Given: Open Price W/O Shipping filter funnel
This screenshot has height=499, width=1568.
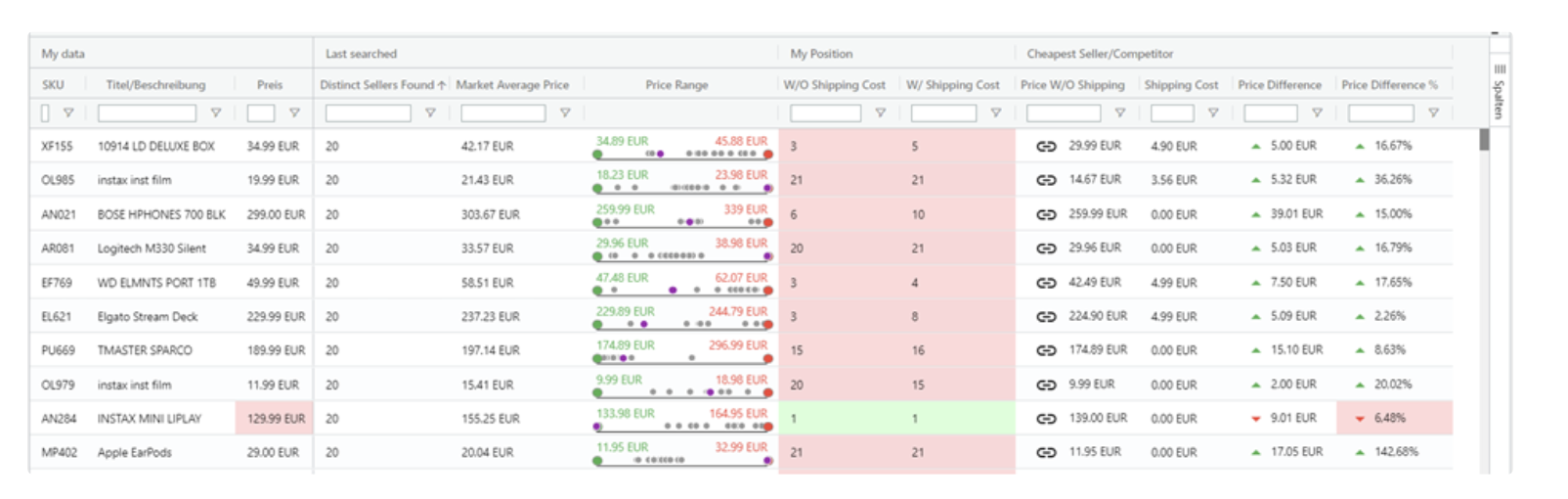Looking at the screenshot, I should coord(1120,113).
